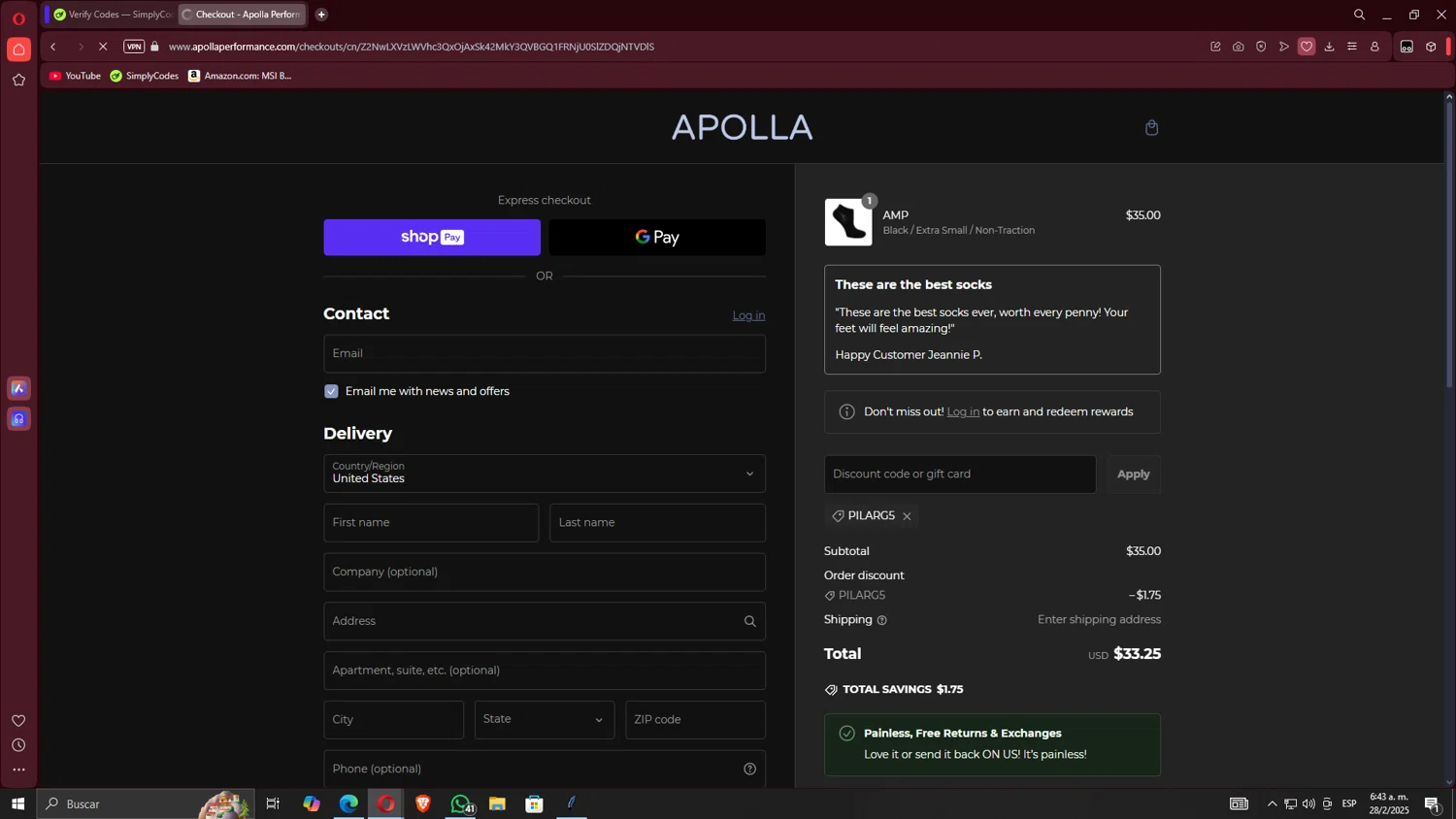Viewport: 1456px width, 819px height.
Task: Click the AMP sock product thumbnail
Action: (848, 222)
